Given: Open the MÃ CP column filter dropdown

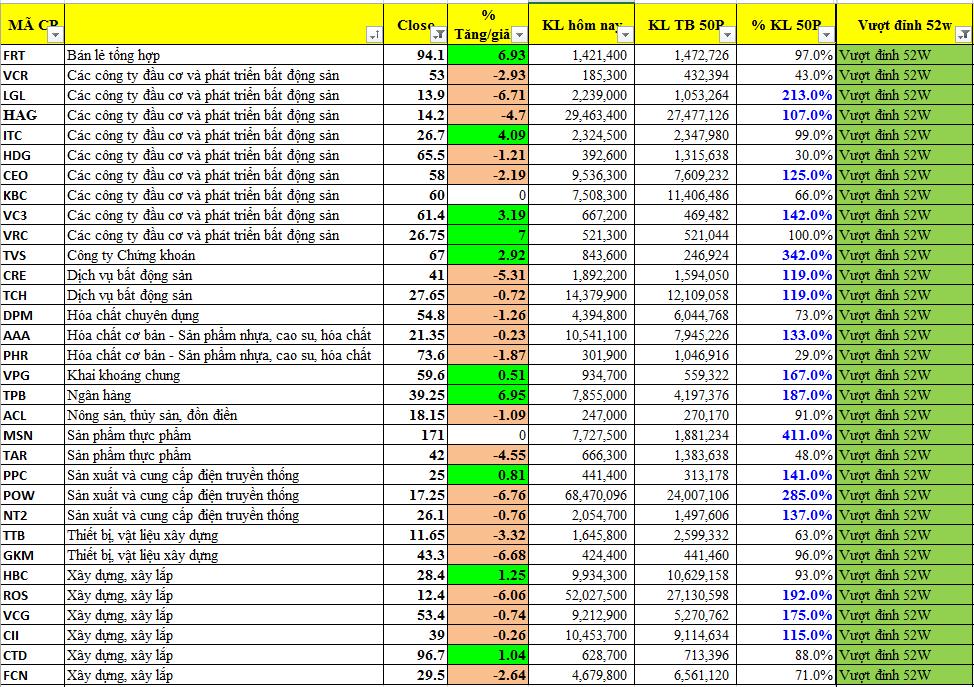Looking at the screenshot, I should tap(56, 35).
